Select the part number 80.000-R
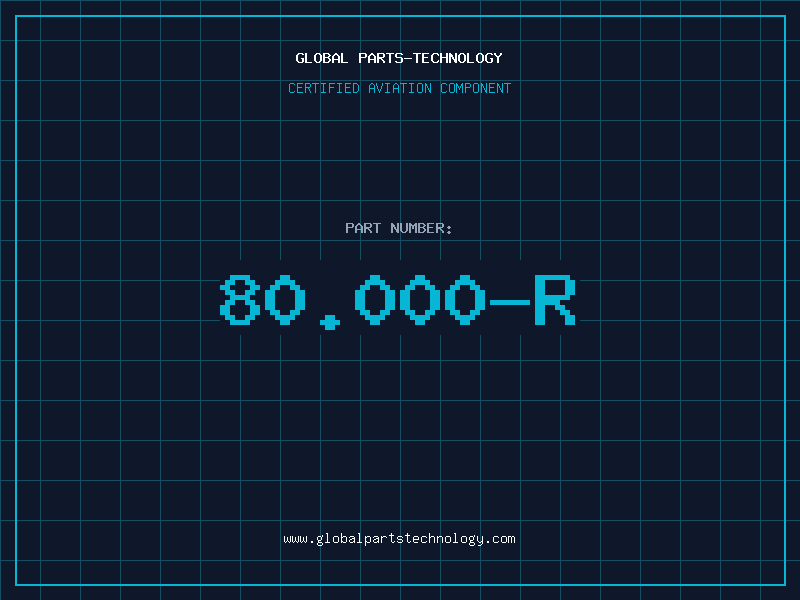Viewport: 800px width, 600px height. (x=398, y=301)
